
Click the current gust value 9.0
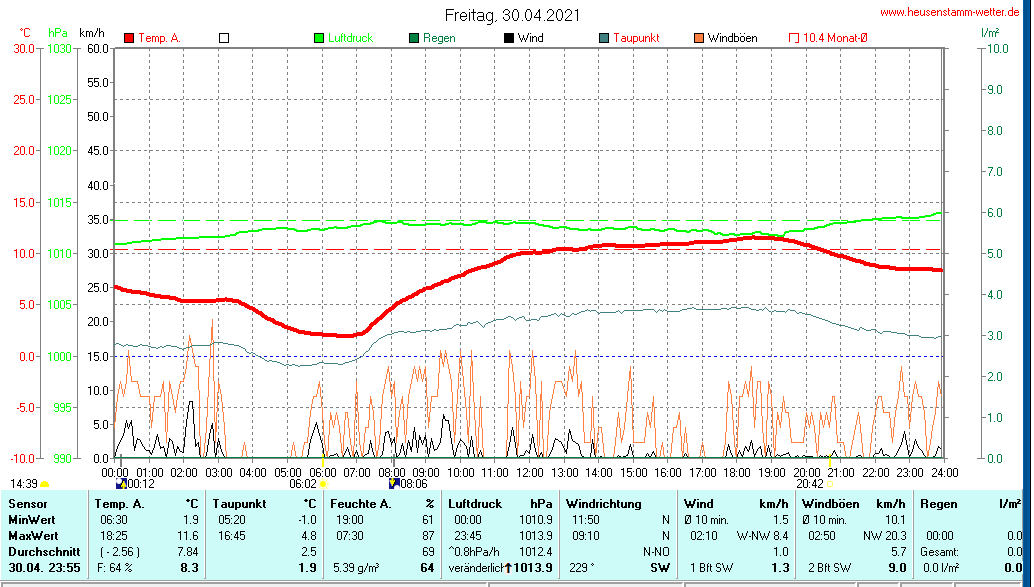tap(897, 568)
